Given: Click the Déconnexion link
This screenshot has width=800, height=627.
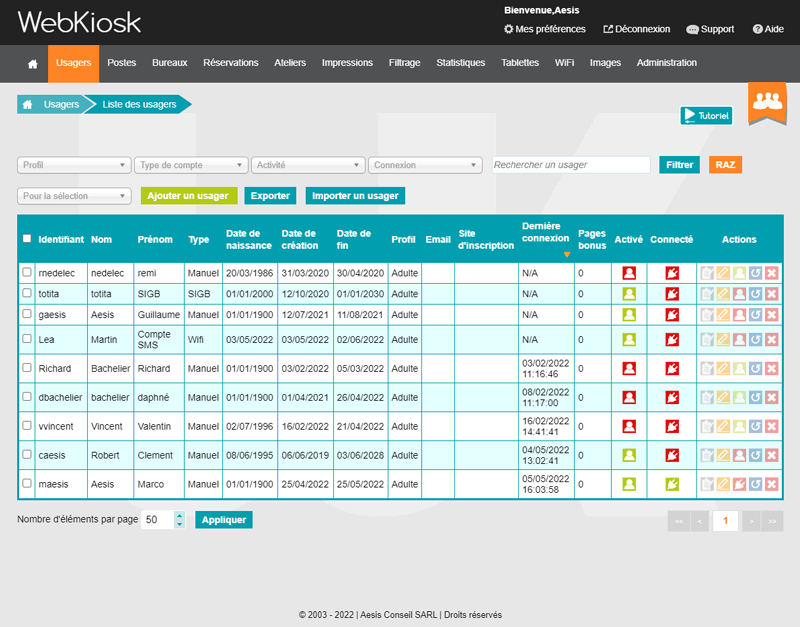Looking at the screenshot, I should pyautogui.click(x=637, y=29).
